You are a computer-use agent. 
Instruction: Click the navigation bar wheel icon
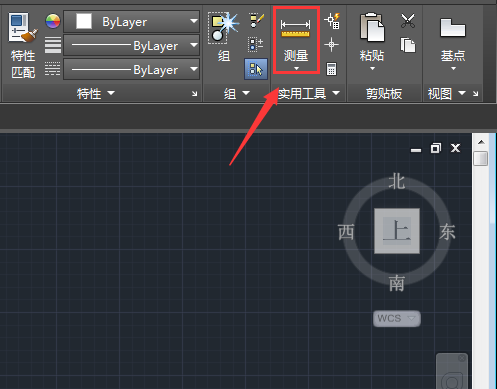tap(452, 380)
